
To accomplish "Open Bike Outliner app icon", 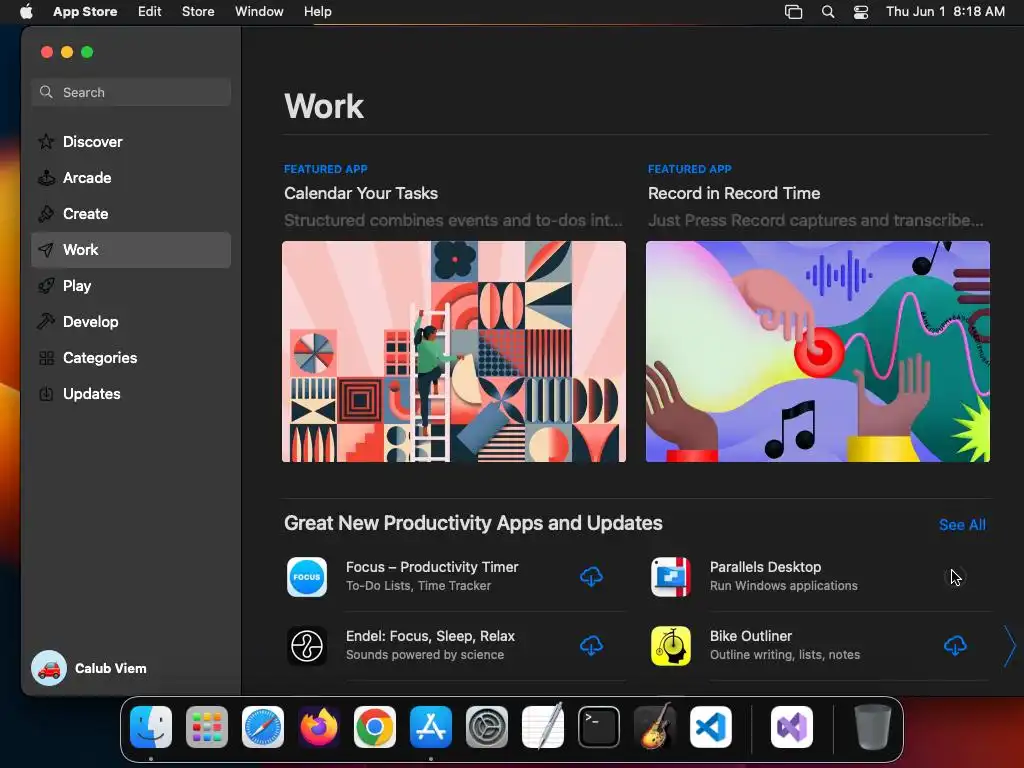I will click(671, 646).
